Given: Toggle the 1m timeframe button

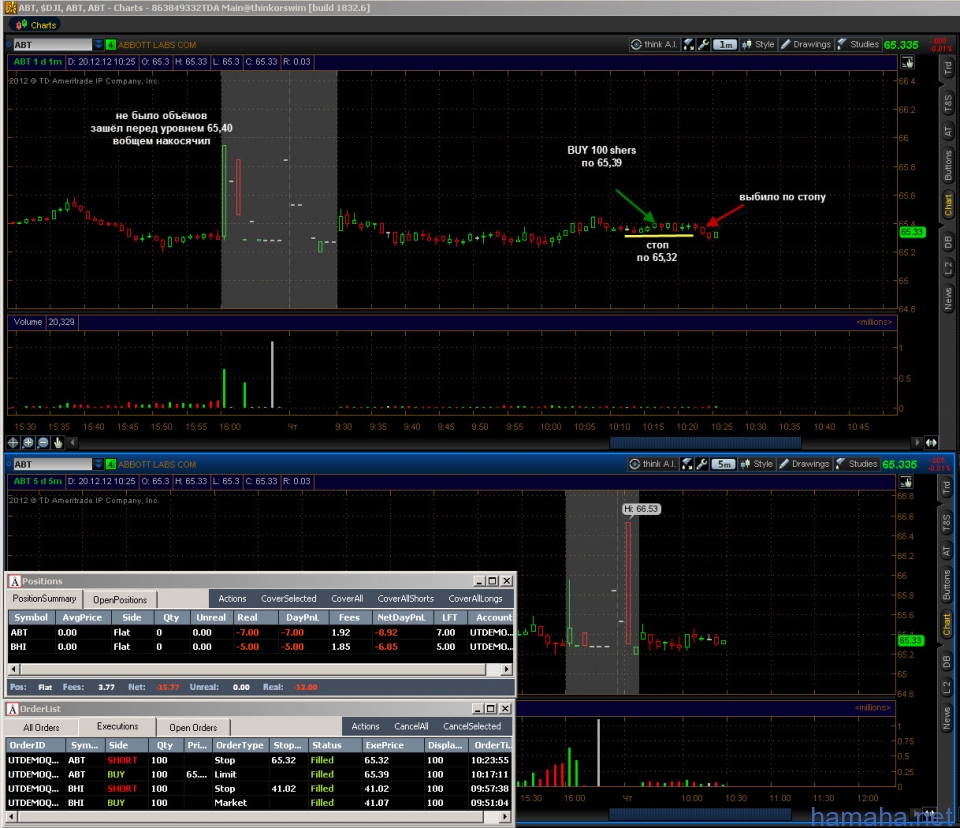Looking at the screenshot, I should pos(725,44).
